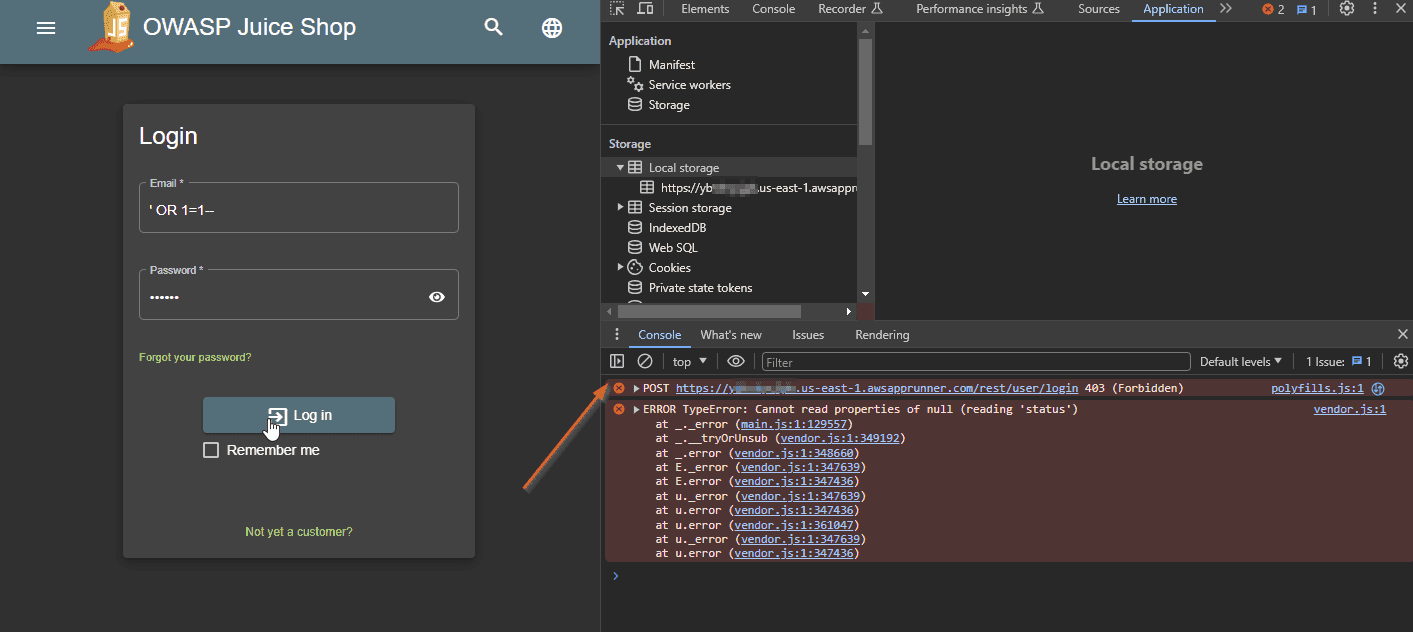
Task: Select the inspect element picker icon
Action: tap(617, 9)
